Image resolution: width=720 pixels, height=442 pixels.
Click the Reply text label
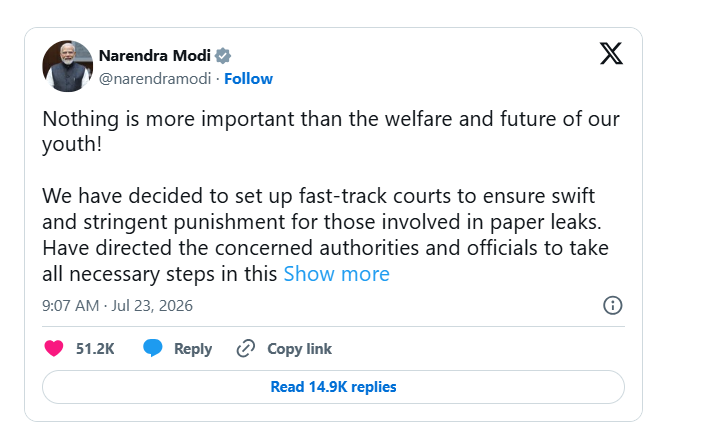193,349
